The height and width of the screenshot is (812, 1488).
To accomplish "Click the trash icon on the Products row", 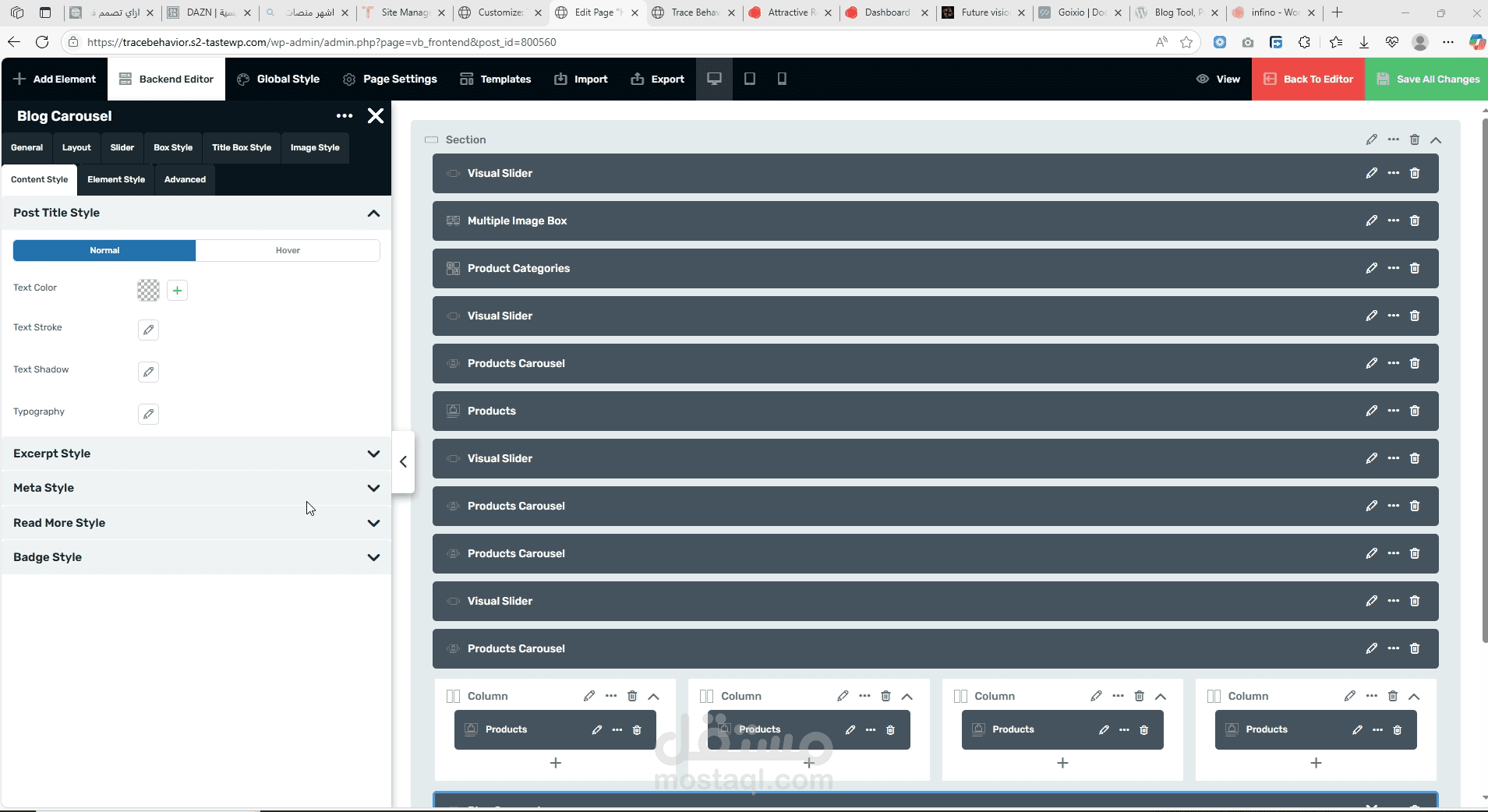I will 1415,411.
